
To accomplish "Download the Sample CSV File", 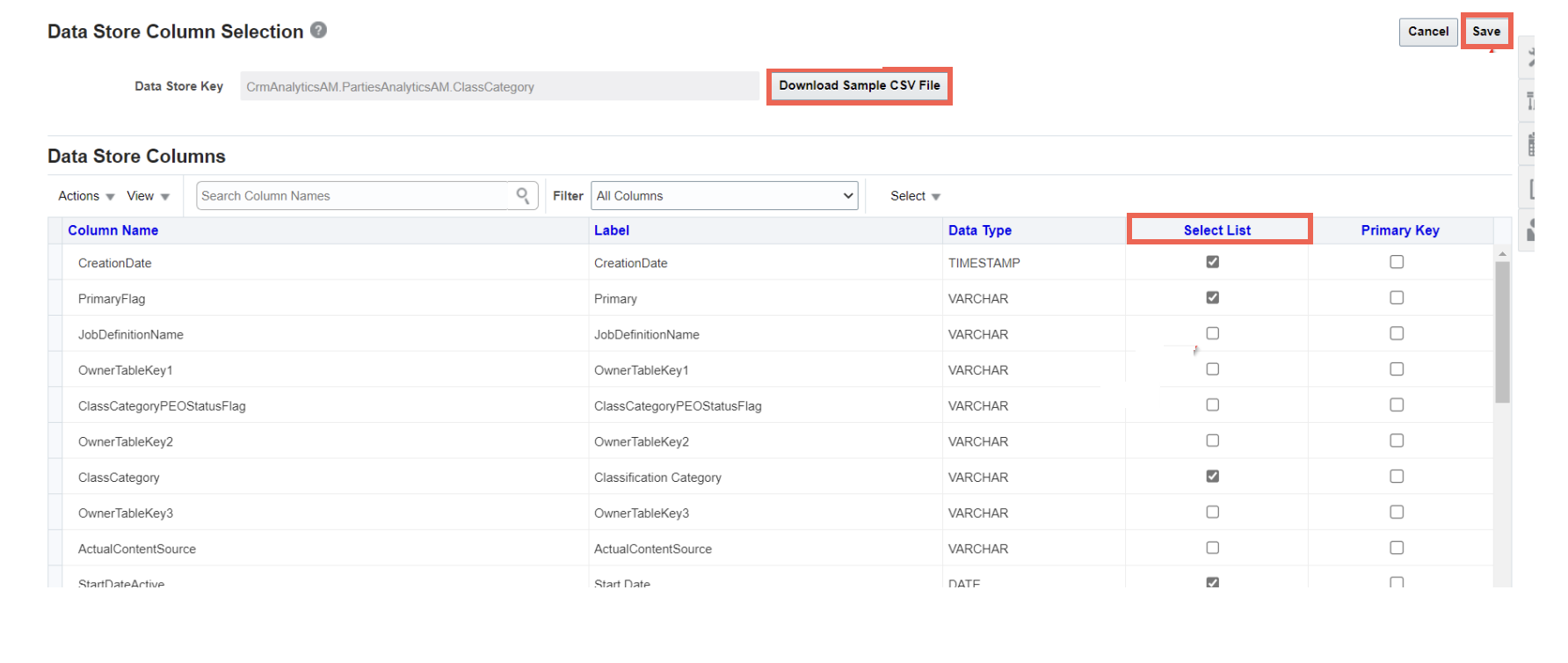I will tap(860, 85).
